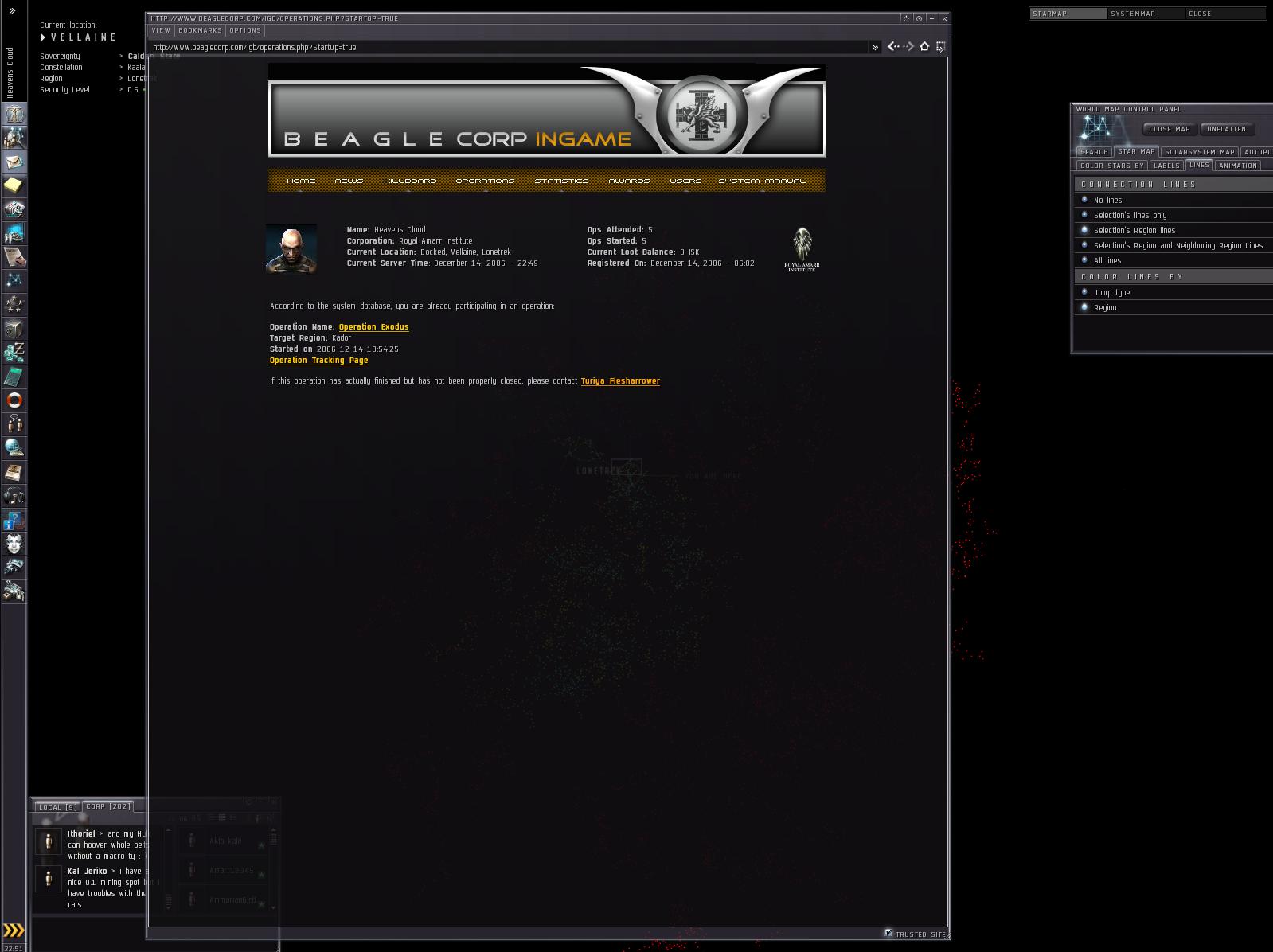Click the Trusted Site status icon
The image size is (1273, 952).
[x=888, y=933]
